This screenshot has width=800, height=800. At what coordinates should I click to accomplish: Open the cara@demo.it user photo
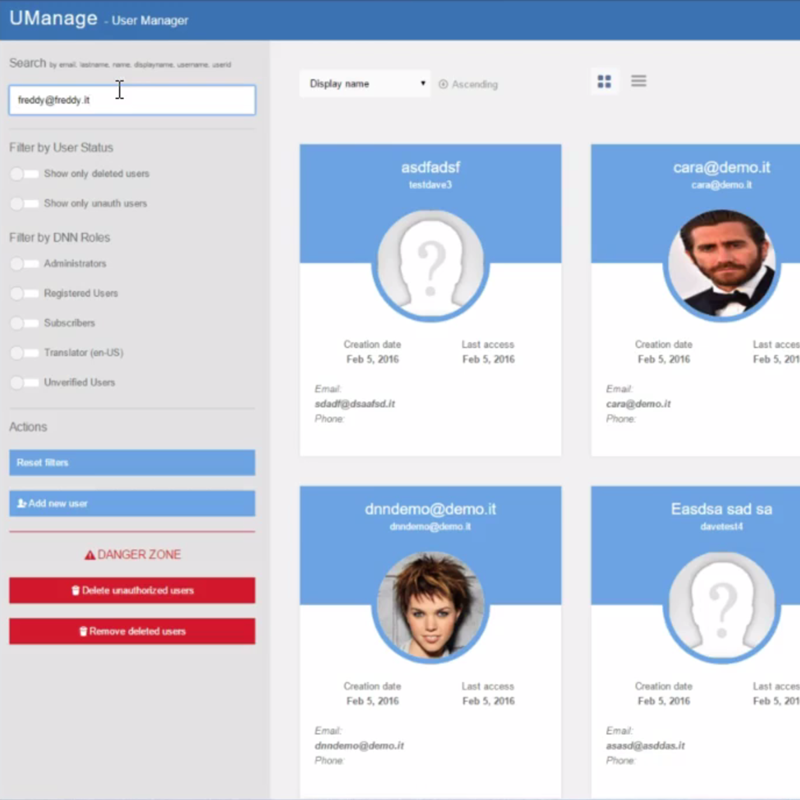[721, 265]
